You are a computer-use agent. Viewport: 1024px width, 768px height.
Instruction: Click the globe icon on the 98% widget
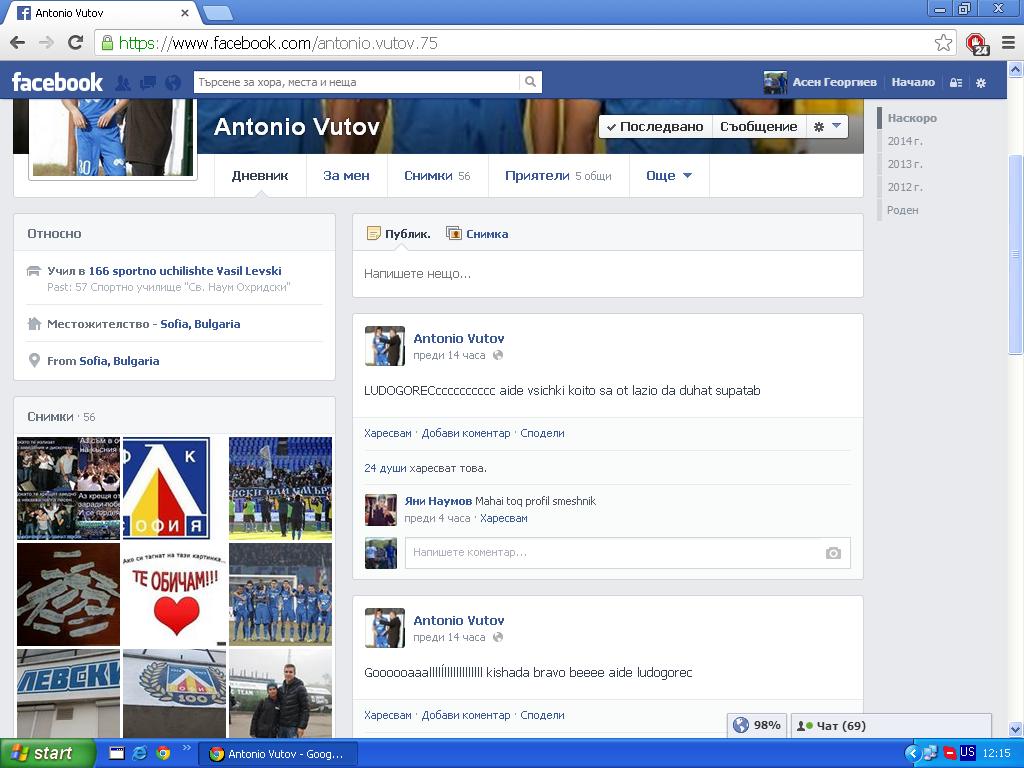741,725
